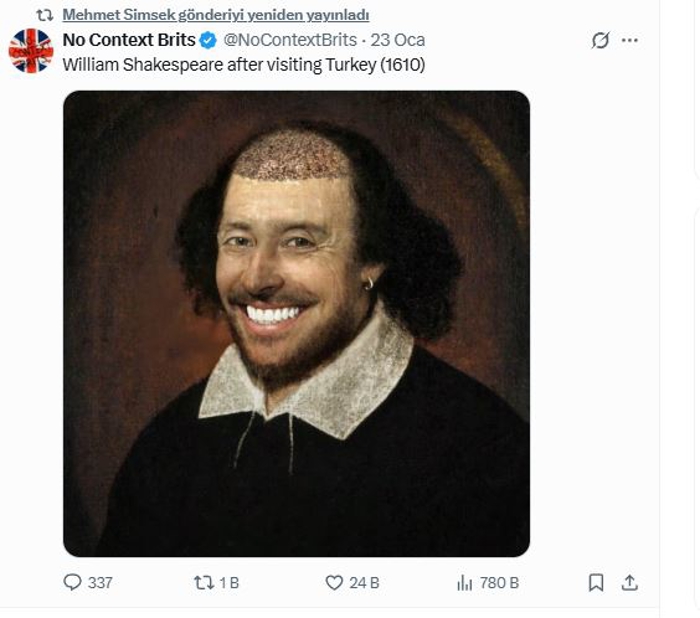Open the view analytics bar chart icon
This screenshot has width=700, height=618.
464,582
